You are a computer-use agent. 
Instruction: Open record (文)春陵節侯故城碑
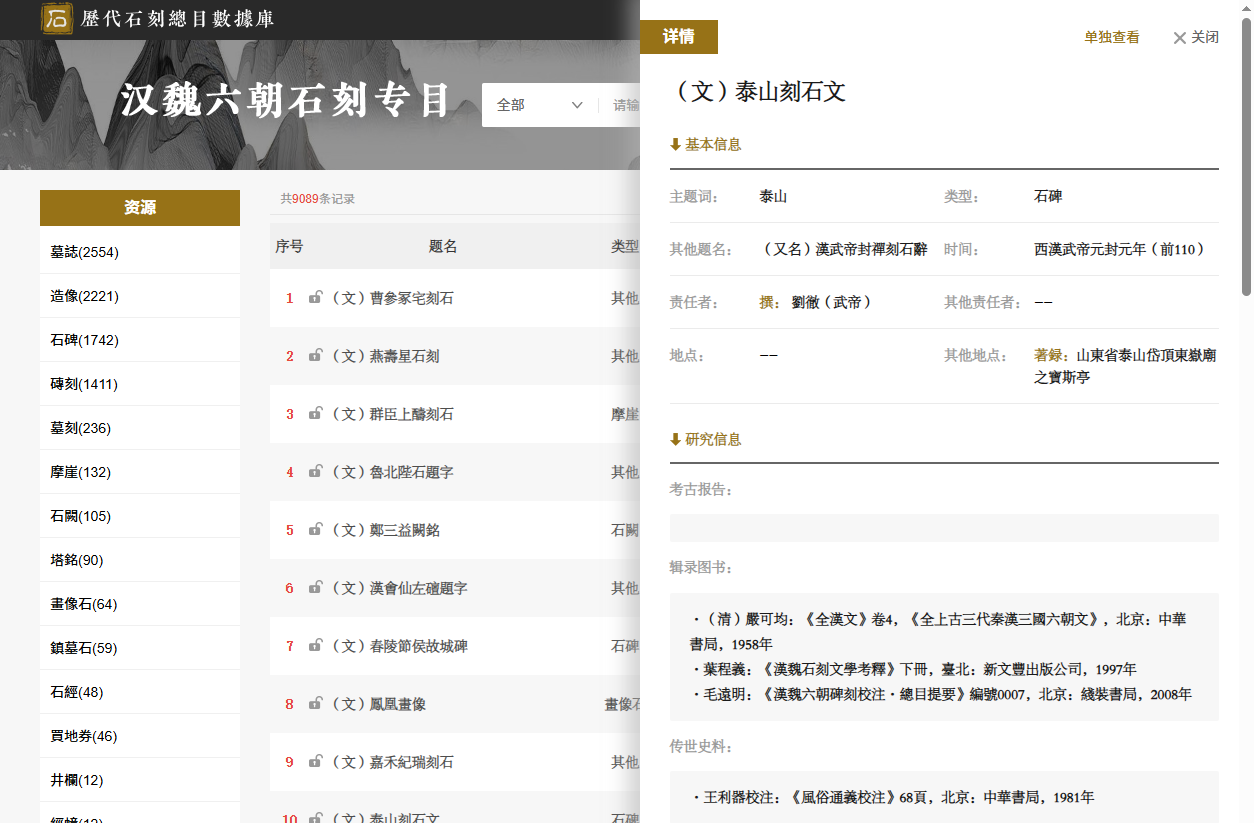click(x=400, y=646)
